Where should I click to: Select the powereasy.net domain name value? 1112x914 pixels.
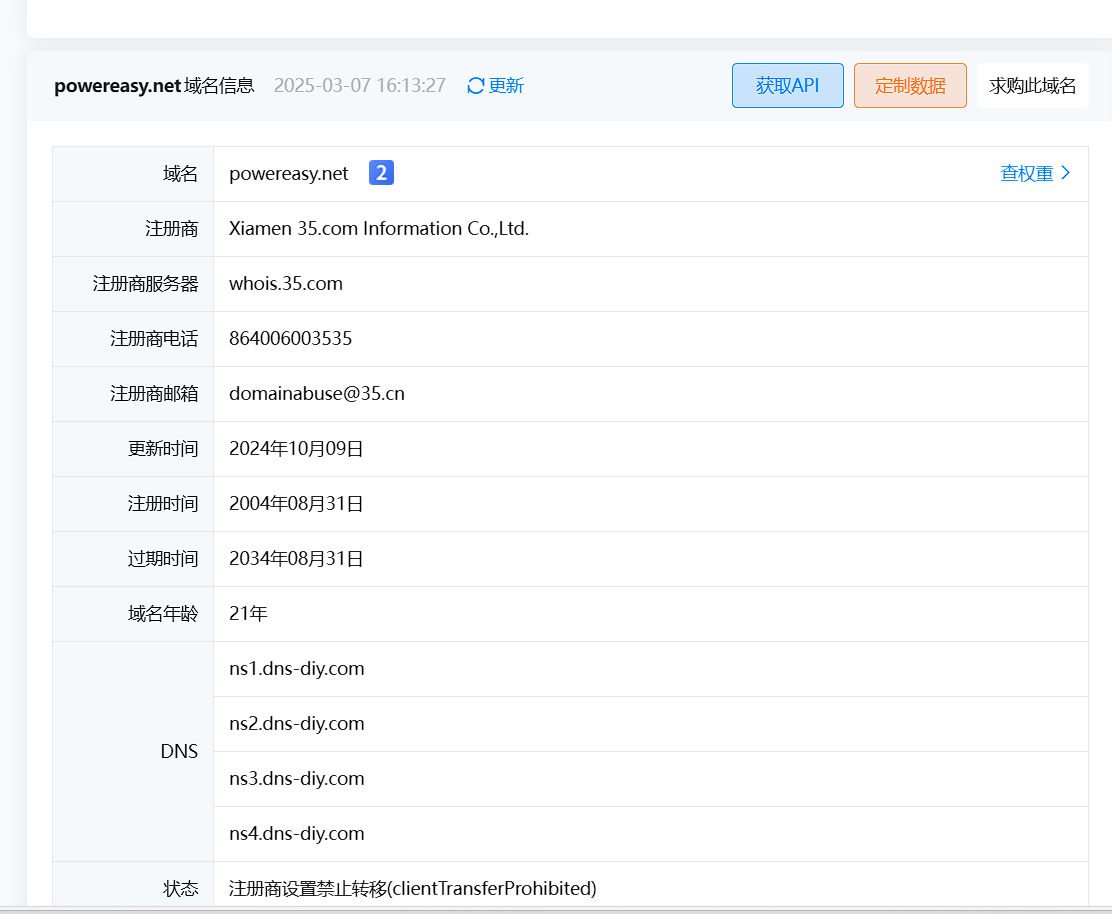coord(289,174)
